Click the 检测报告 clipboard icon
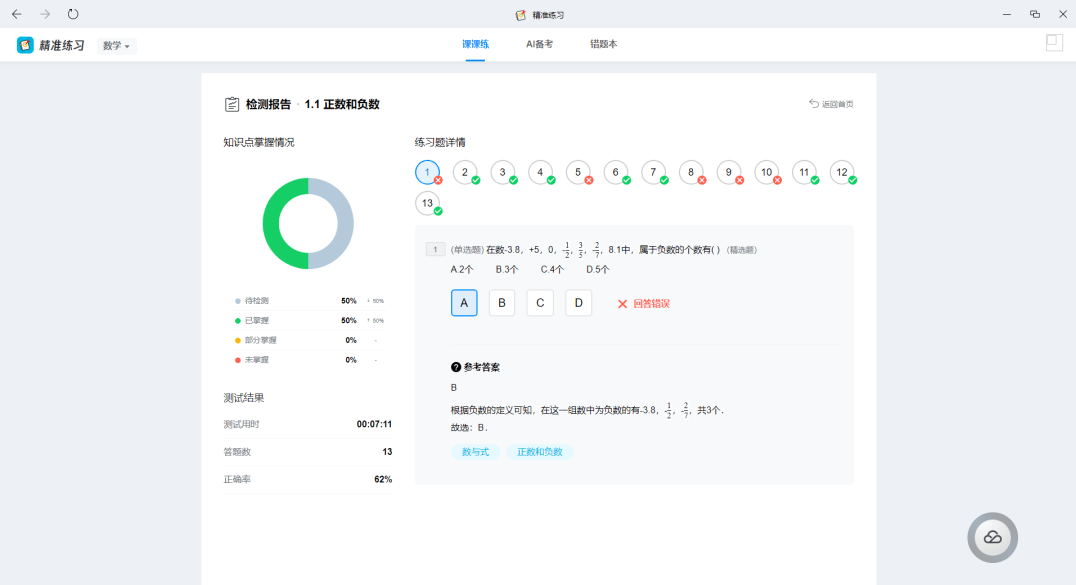 coord(232,104)
